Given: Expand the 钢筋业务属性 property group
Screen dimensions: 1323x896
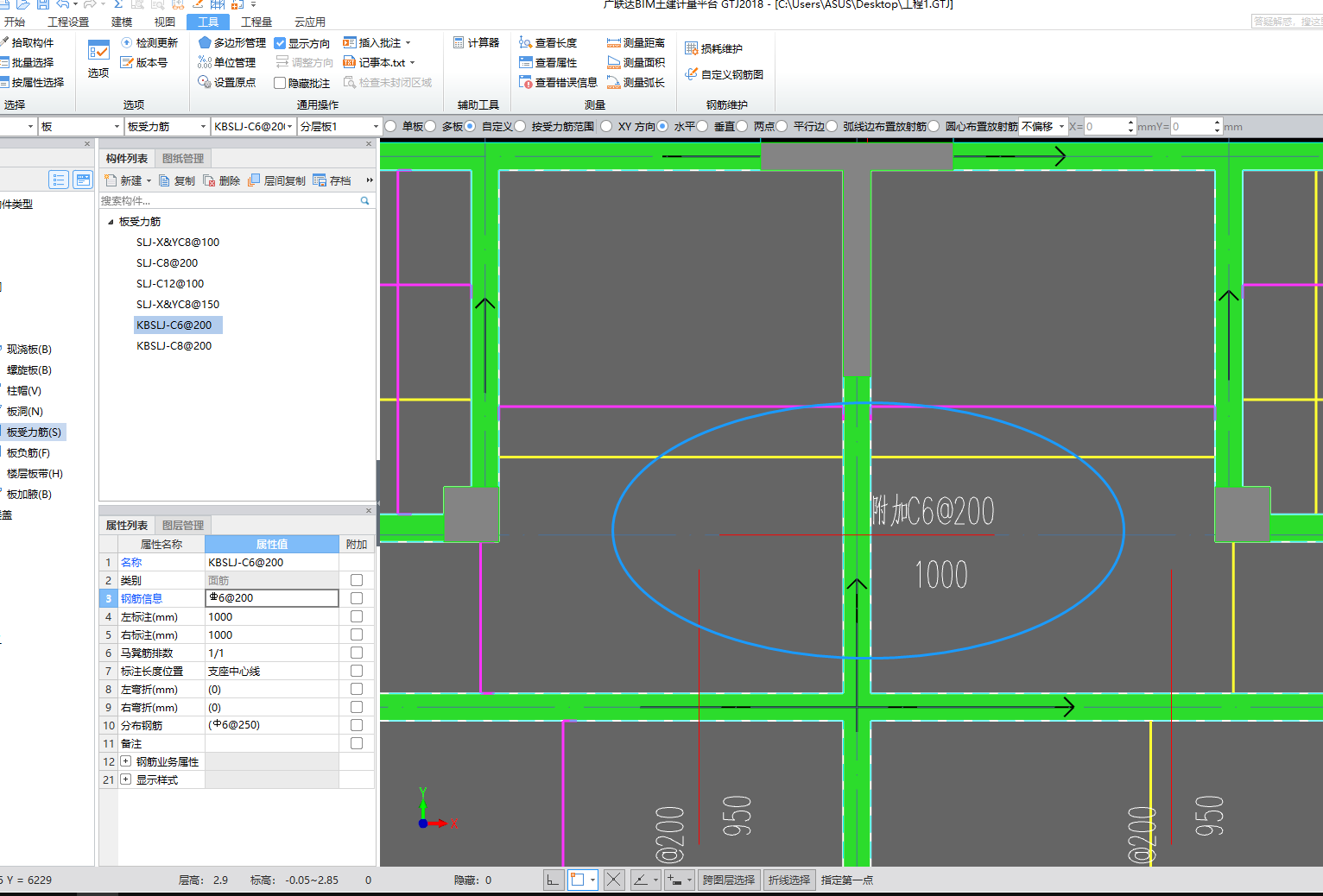Looking at the screenshot, I should pyautogui.click(x=126, y=761).
